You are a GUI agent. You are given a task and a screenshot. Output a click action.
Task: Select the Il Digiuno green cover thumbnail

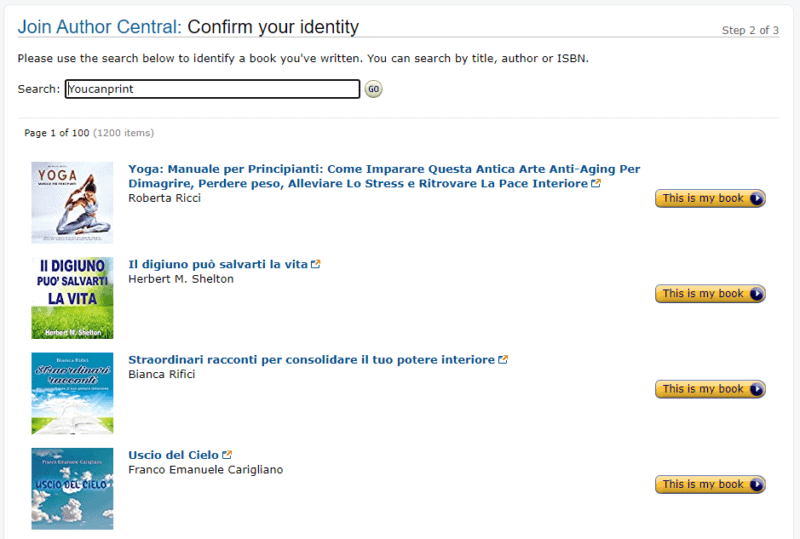pyautogui.click(x=72, y=298)
